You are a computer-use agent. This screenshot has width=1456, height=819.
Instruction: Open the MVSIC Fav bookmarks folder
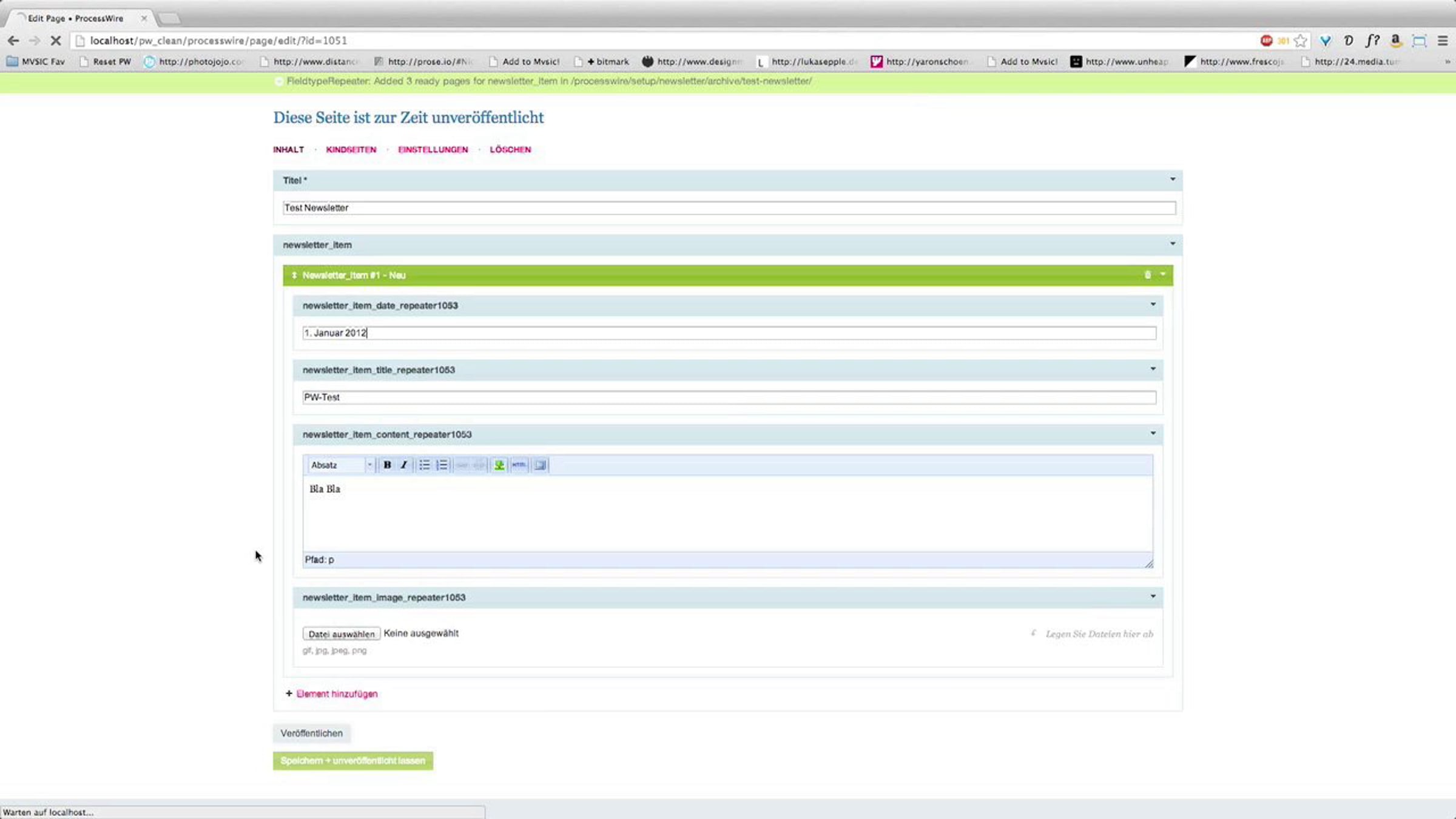coord(35,61)
